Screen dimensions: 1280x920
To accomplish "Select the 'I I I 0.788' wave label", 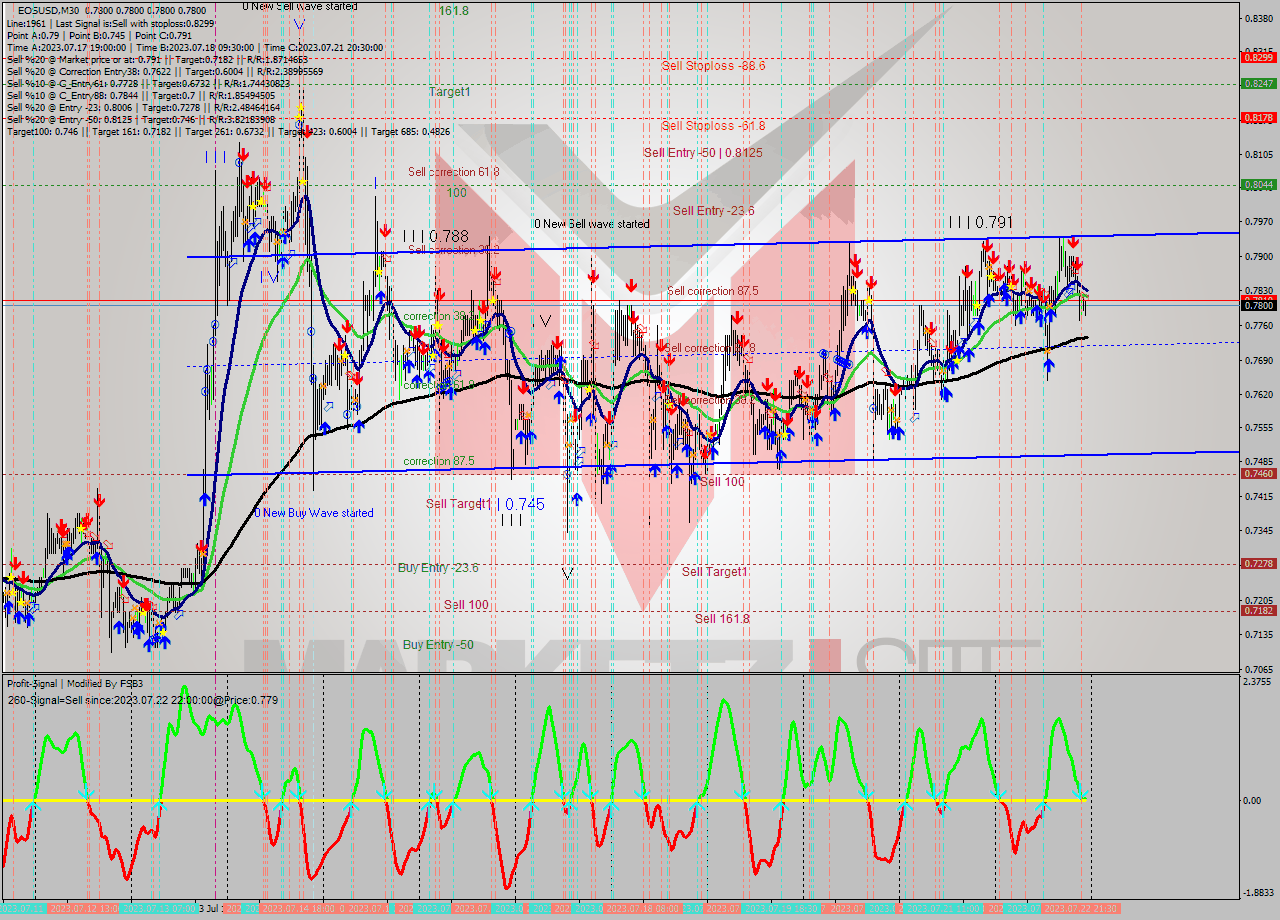I will [x=436, y=236].
